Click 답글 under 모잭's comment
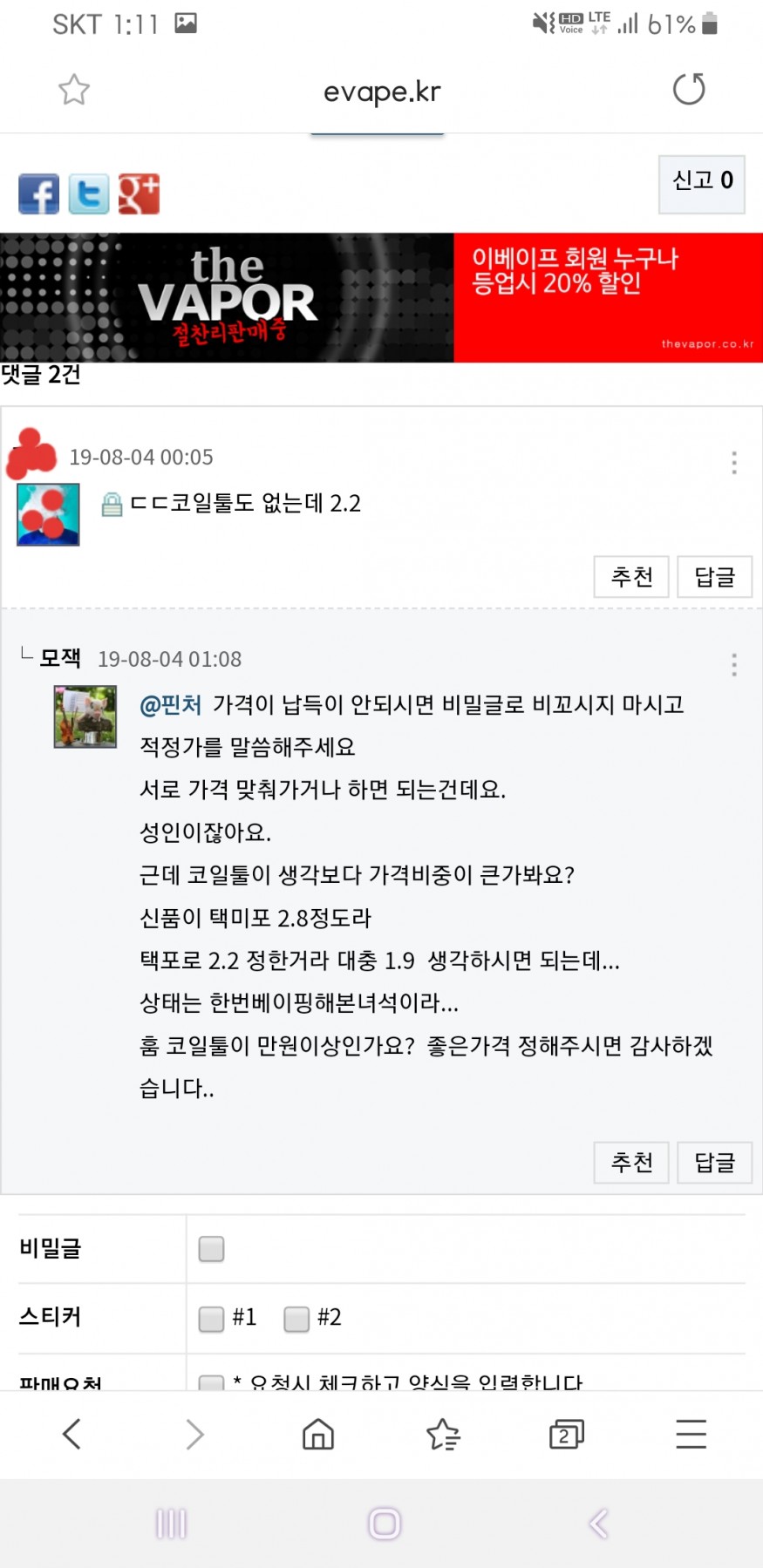 click(x=714, y=1162)
